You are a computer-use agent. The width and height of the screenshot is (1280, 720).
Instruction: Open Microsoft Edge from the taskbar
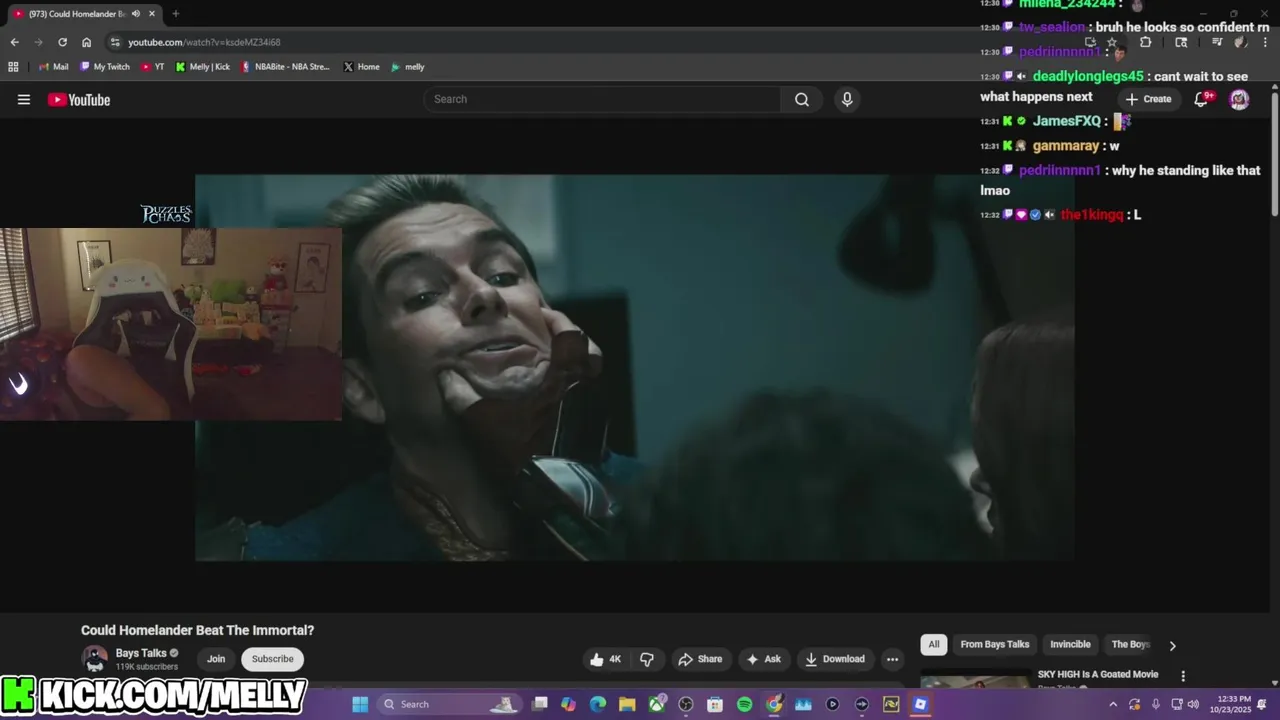coord(598,704)
